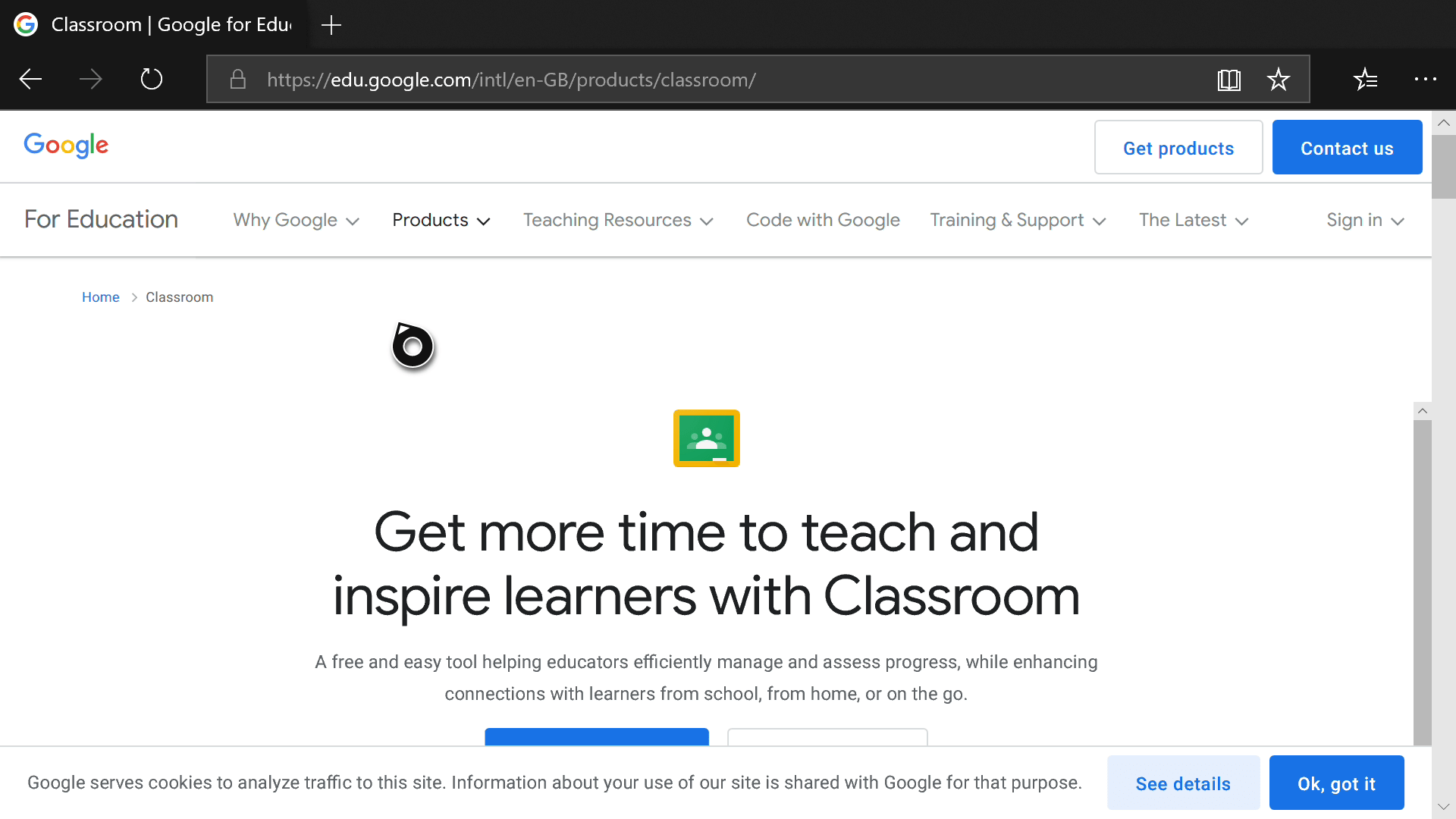Expand The Latest menu
1456x819 pixels.
(1194, 220)
